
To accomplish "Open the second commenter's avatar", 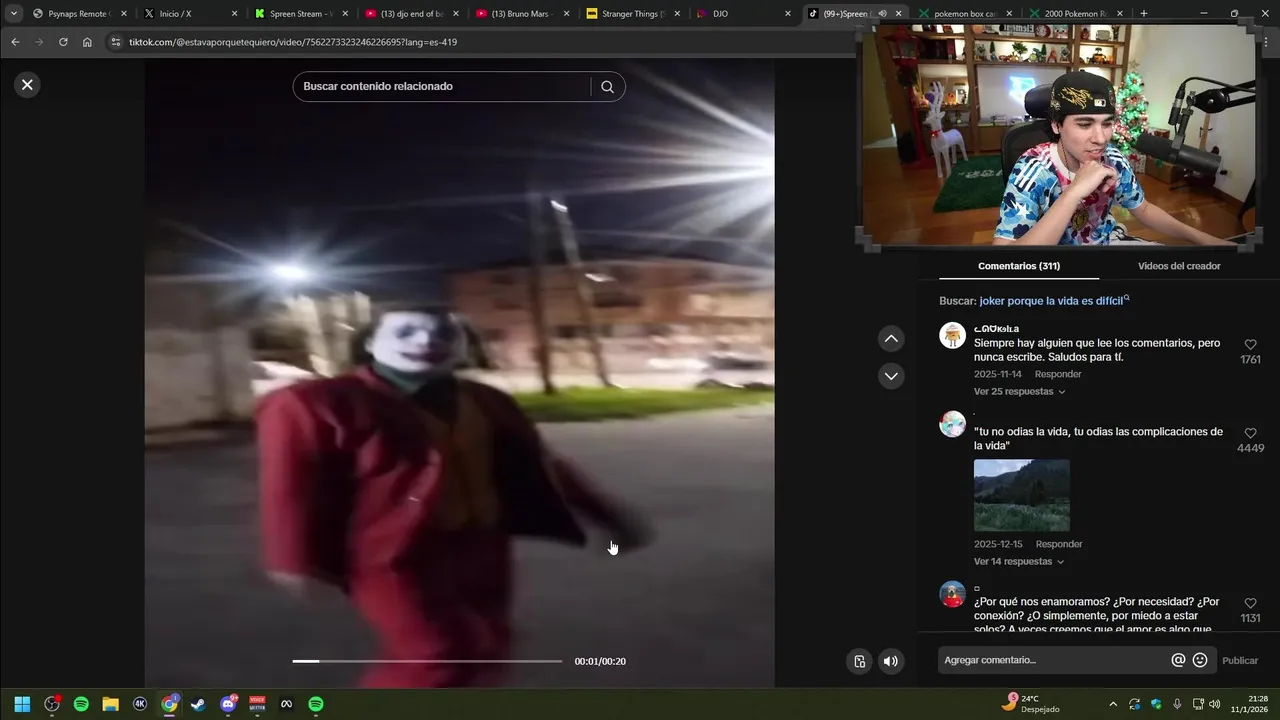I will [952, 423].
